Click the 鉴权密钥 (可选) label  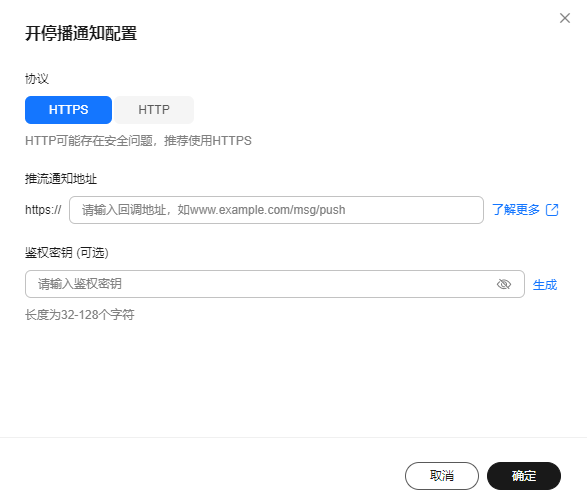click(x=67, y=253)
